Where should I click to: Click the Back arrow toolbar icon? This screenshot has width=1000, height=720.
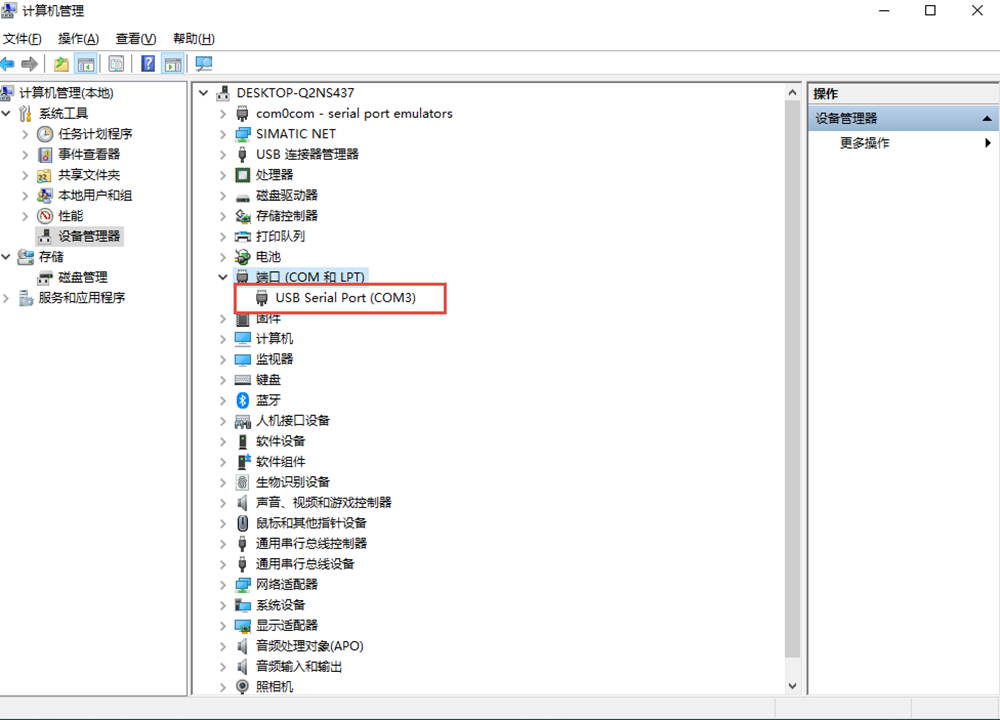tap(9, 64)
